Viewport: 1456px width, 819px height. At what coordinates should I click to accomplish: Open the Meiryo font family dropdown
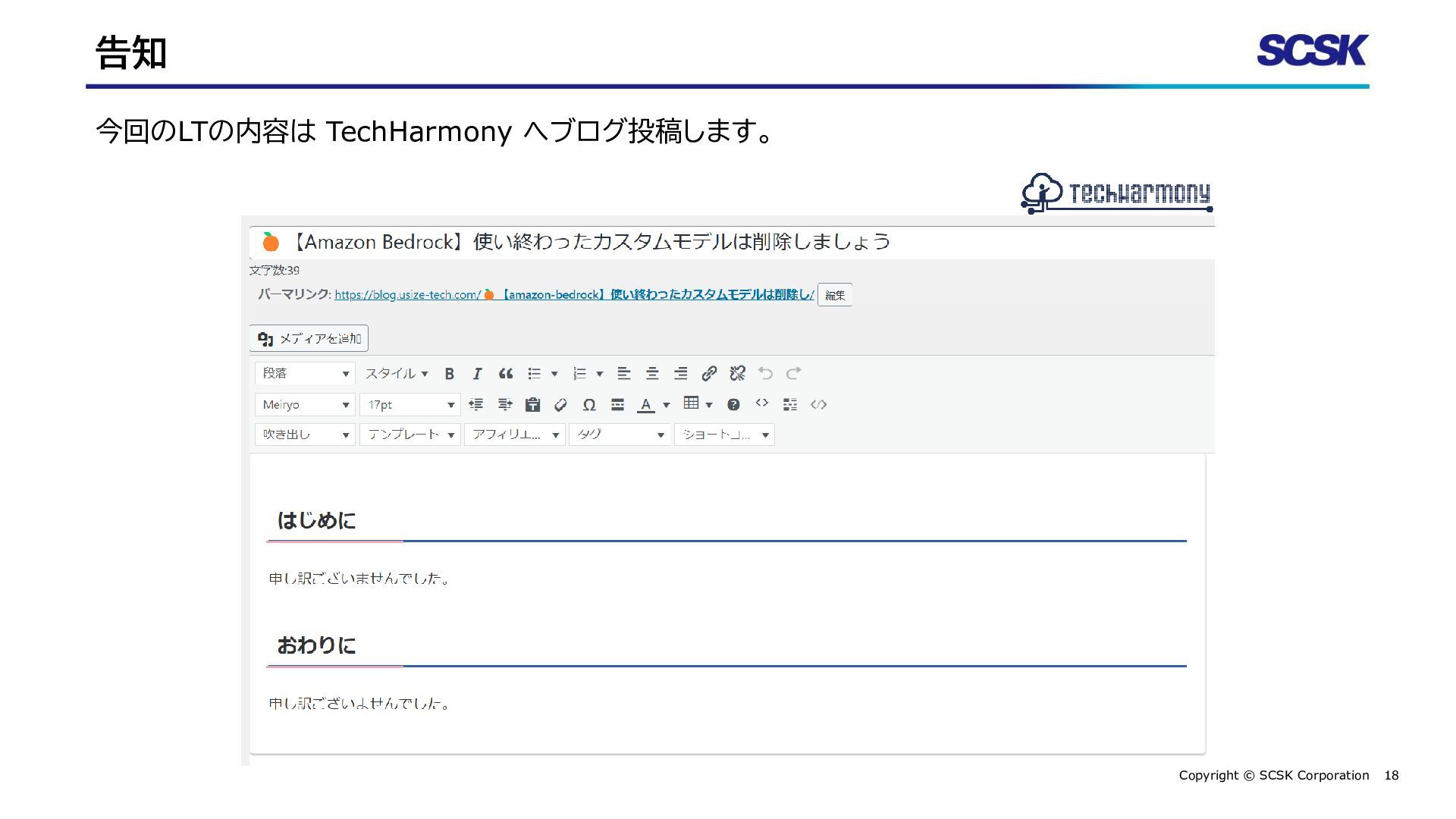click(305, 405)
